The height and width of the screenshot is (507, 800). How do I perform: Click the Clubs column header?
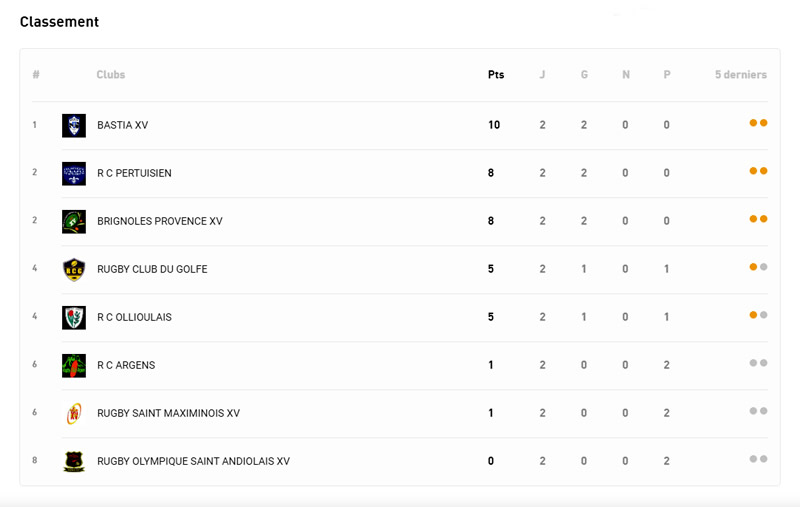tap(111, 74)
